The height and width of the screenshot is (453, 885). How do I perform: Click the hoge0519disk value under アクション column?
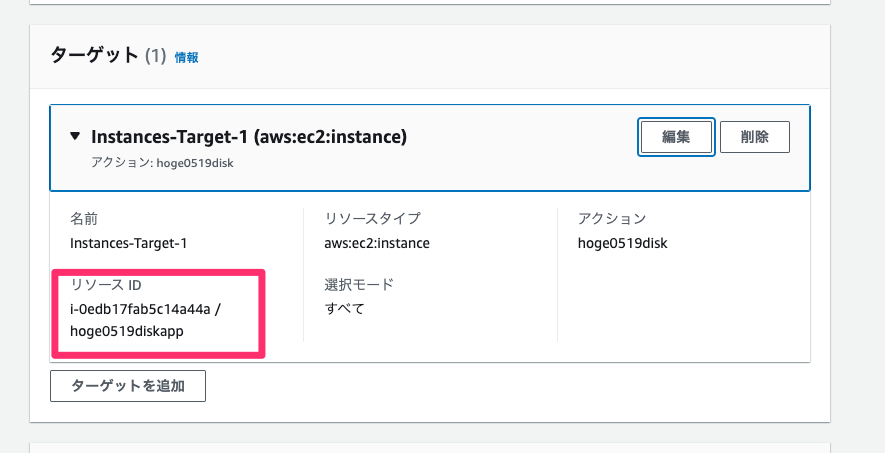click(623, 243)
